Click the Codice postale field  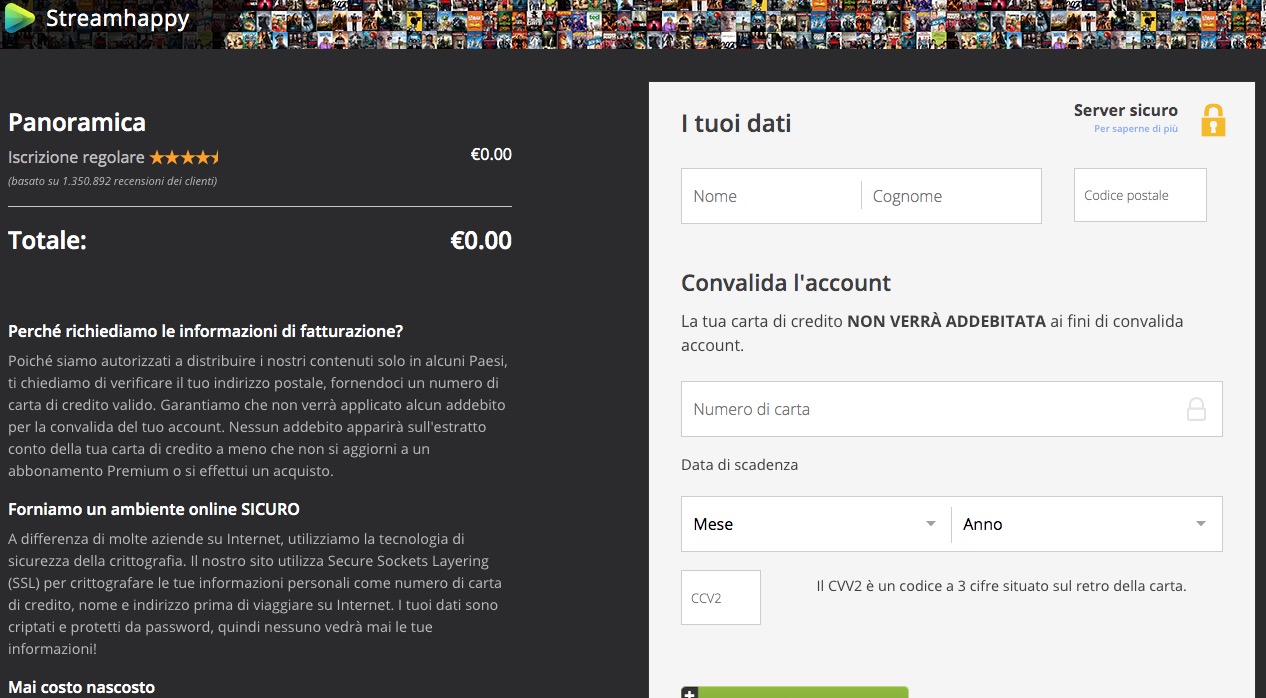1140,195
